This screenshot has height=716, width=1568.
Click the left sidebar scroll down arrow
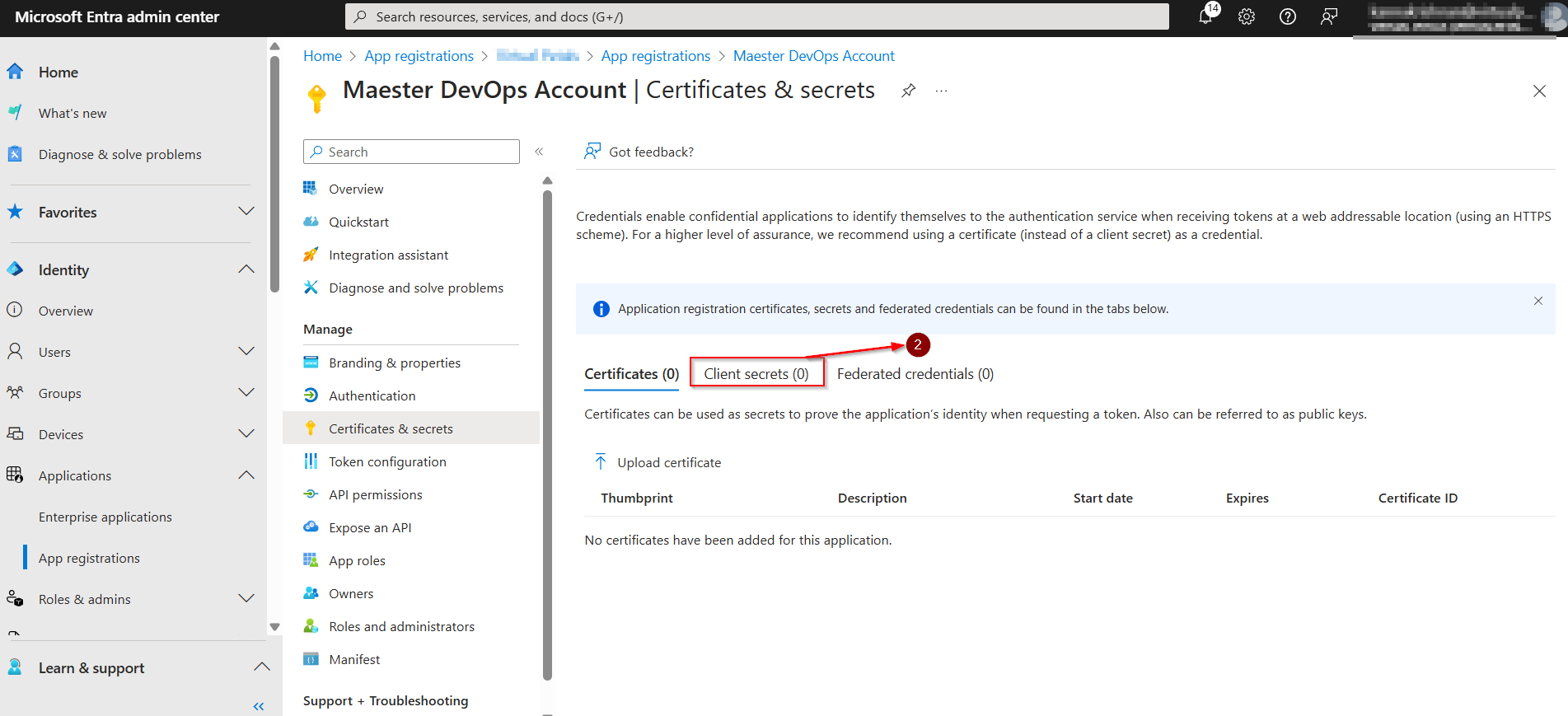274,627
